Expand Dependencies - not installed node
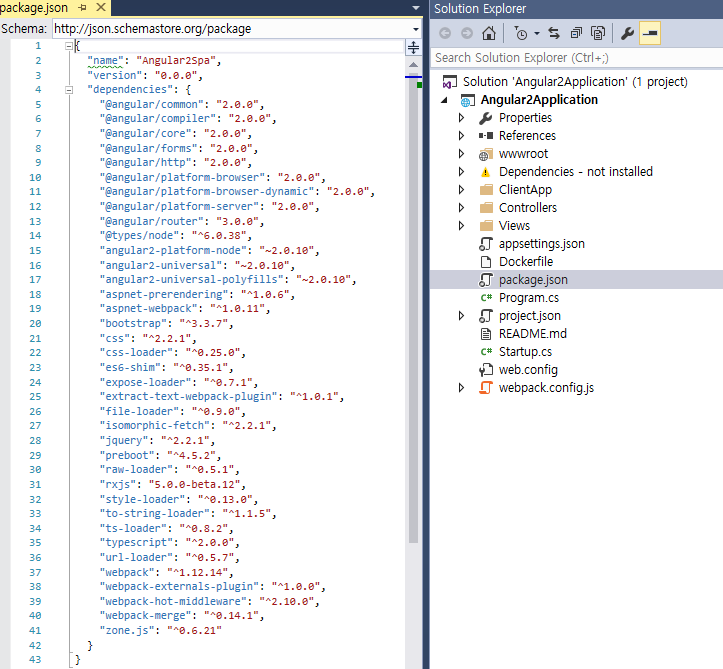Viewport: 723px width, 669px height. click(461, 172)
